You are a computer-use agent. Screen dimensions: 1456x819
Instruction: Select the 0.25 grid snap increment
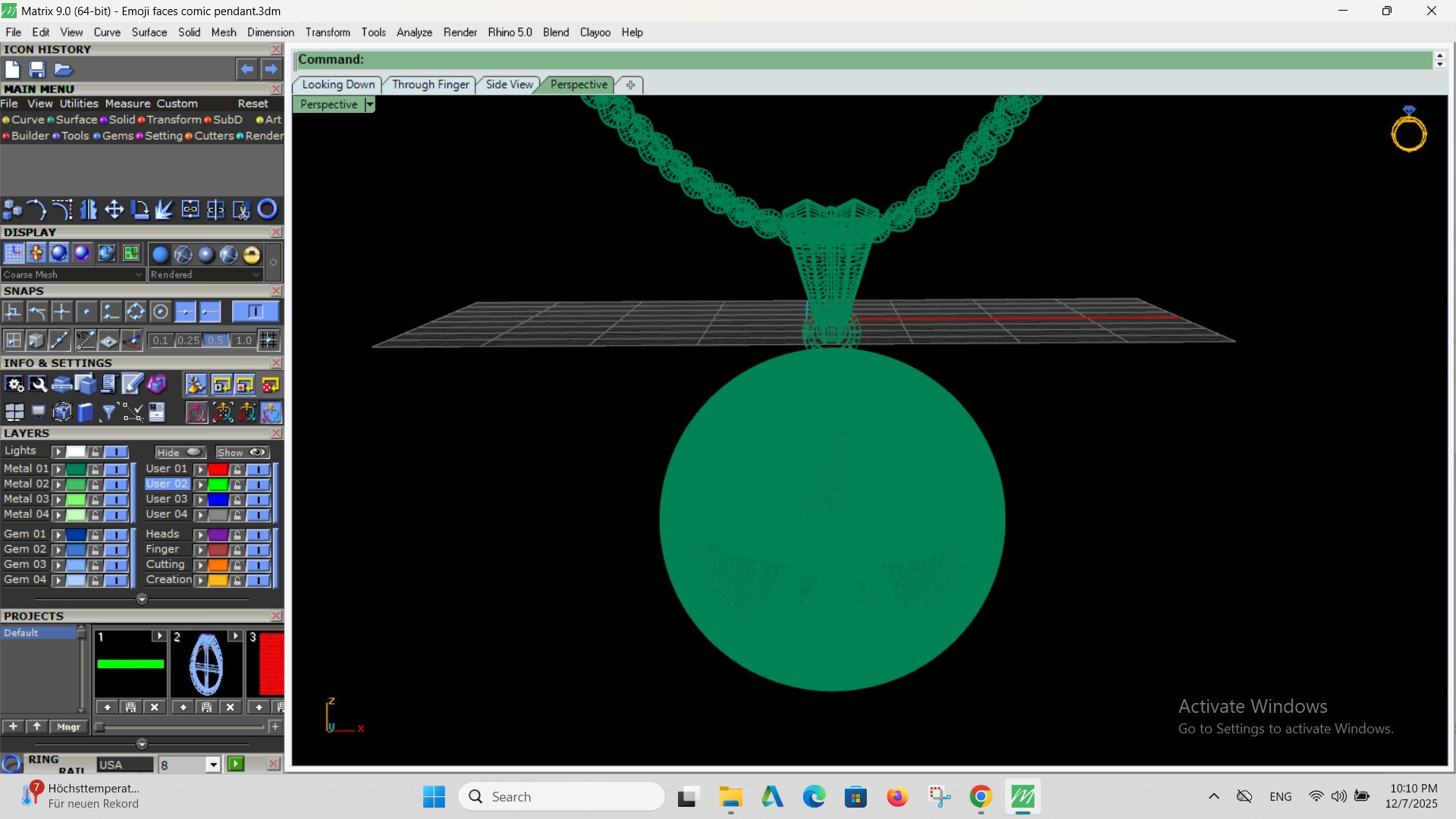[x=188, y=340]
